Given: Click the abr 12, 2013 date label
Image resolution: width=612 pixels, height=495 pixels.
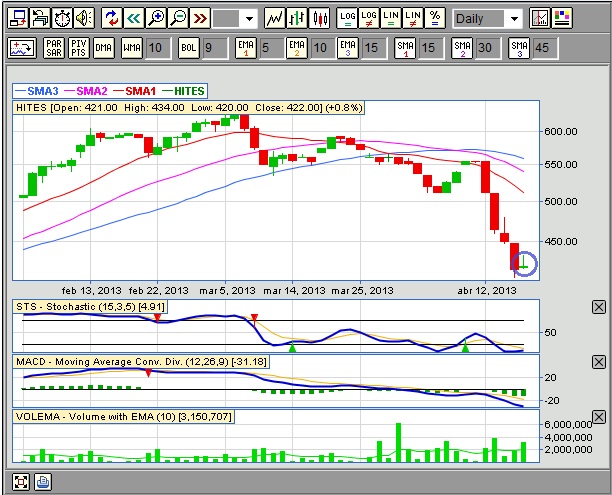Looking at the screenshot, I should pos(487,290).
